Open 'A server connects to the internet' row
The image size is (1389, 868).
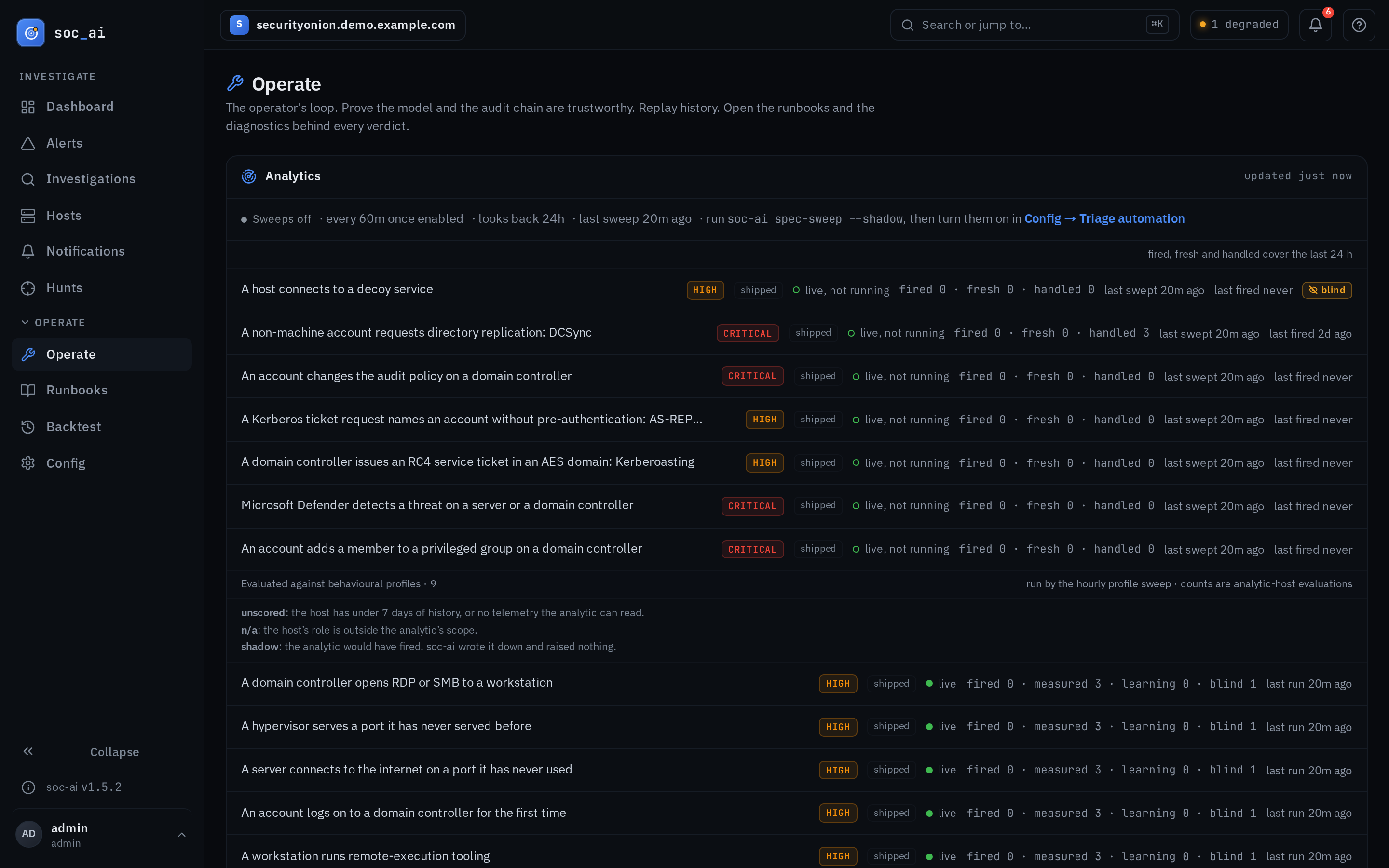(797, 770)
